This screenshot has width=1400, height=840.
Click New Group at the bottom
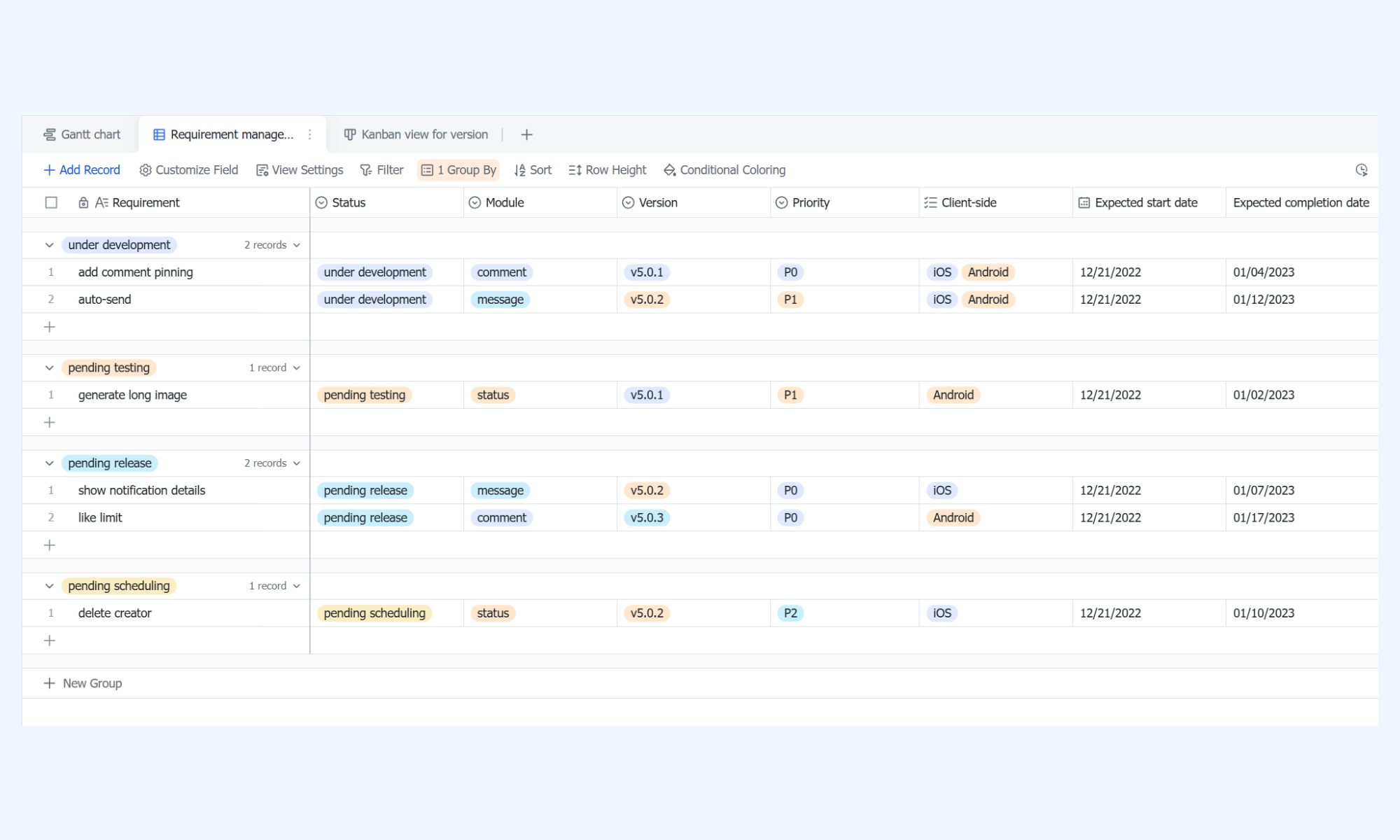pyautogui.click(x=83, y=683)
